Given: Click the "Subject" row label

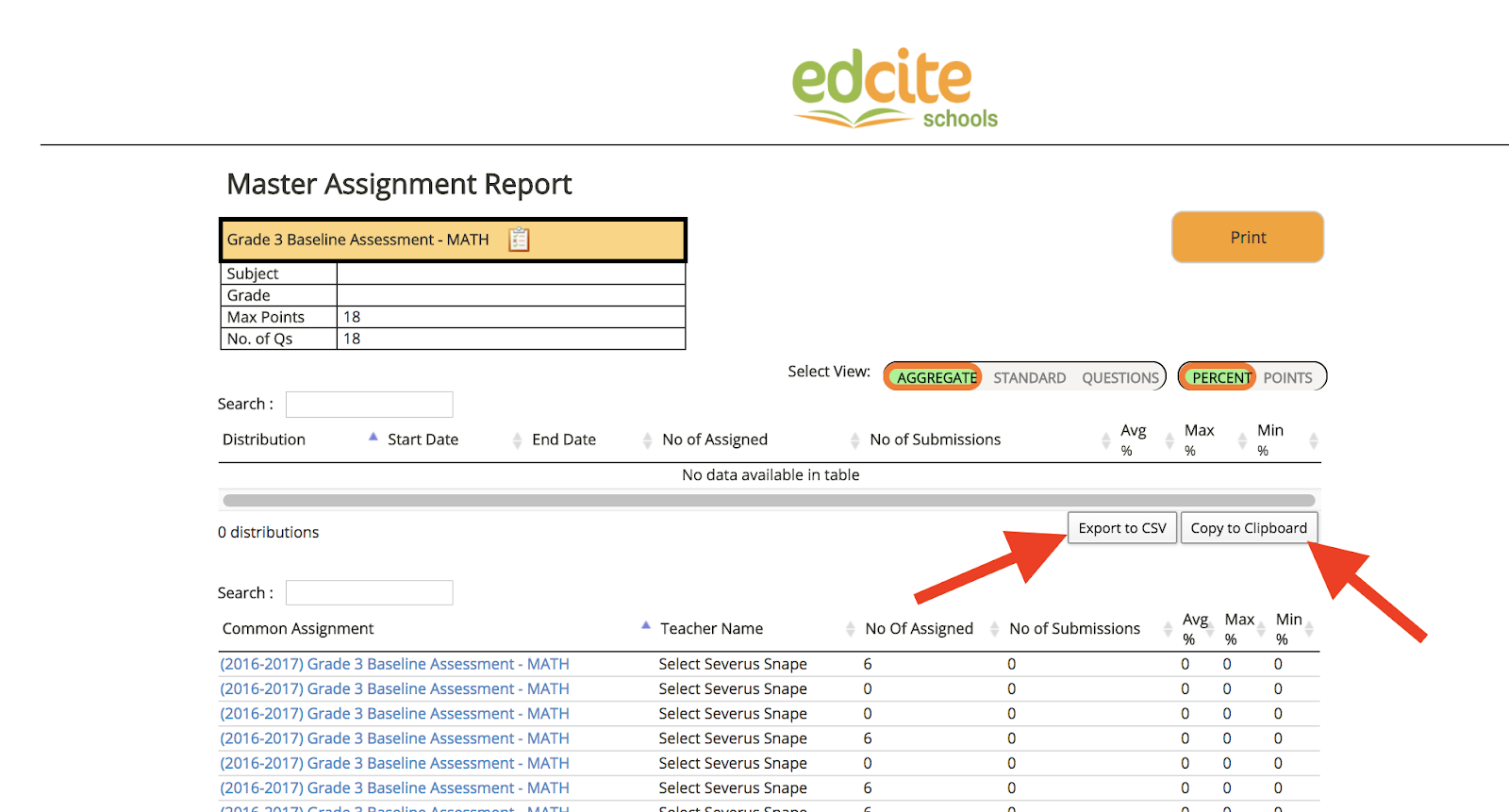Looking at the screenshot, I should point(253,273).
